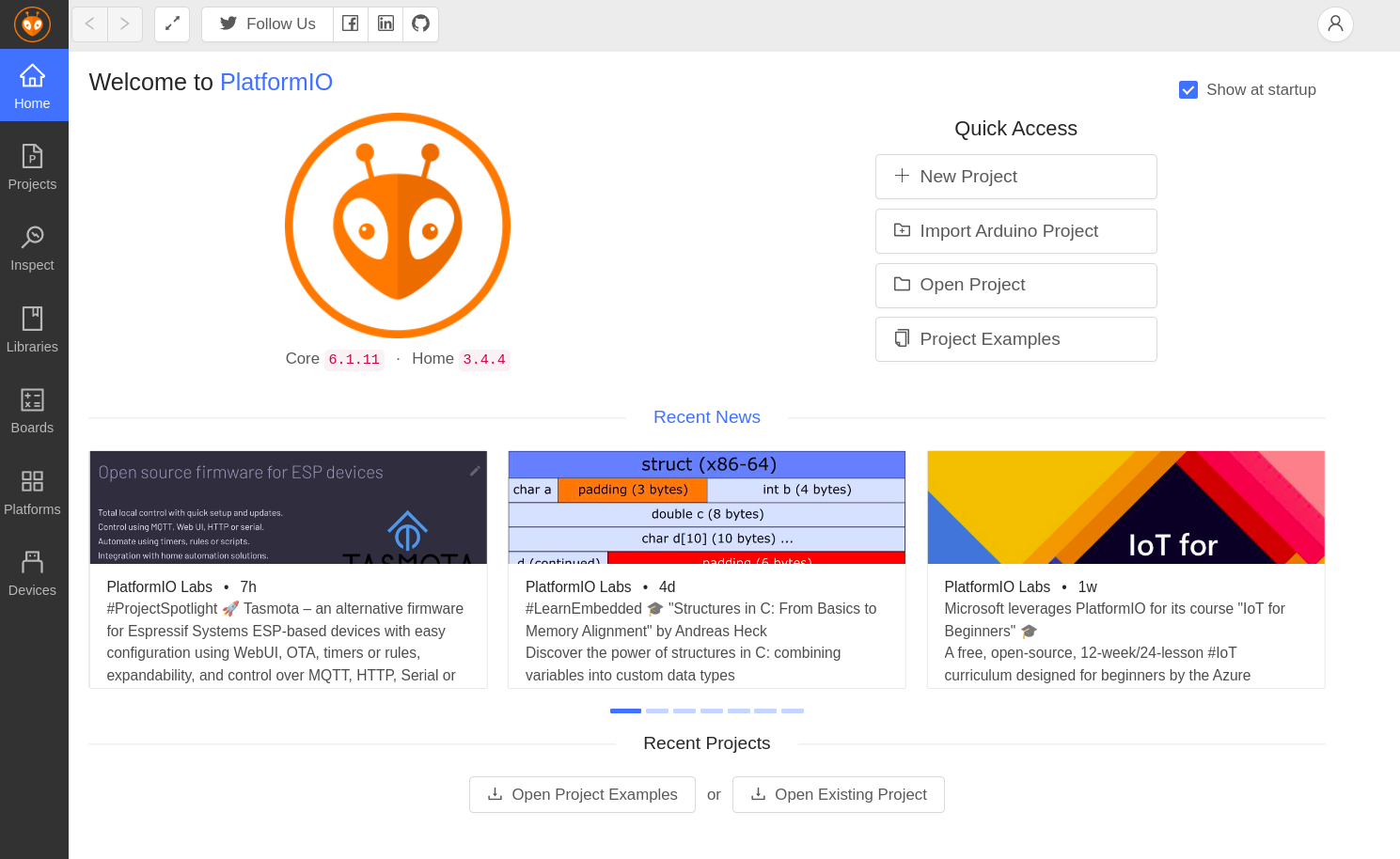Viewport: 1400px width, 859px height.
Task: Click the Project Examples quick access button
Action: click(1016, 339)
